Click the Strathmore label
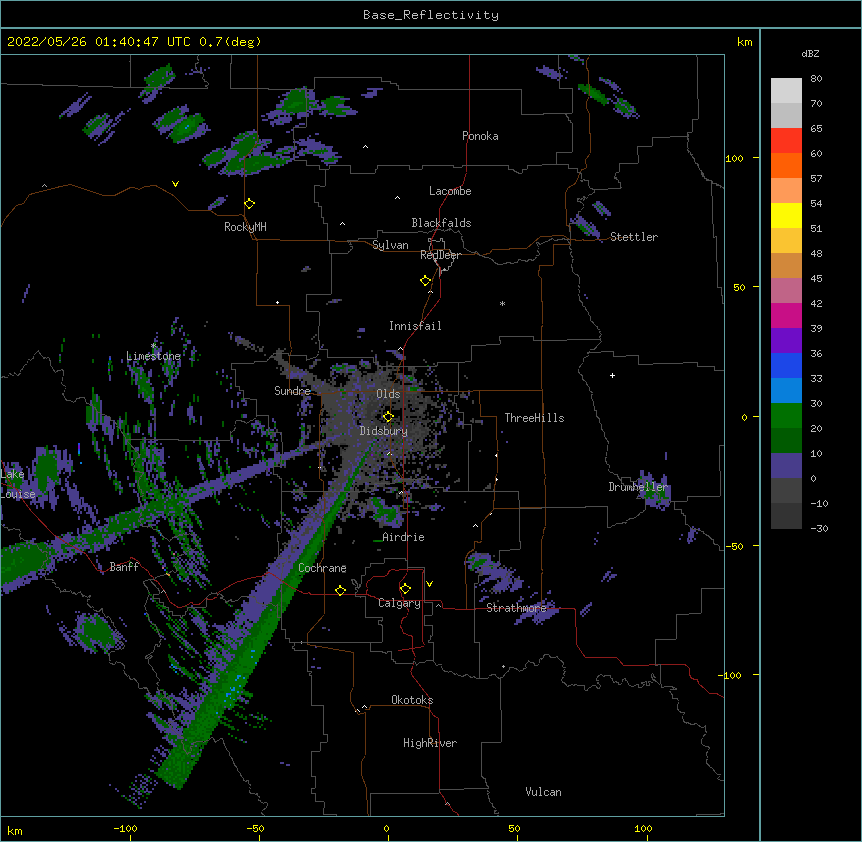The height and width of the screenshot is (842, 862). click(516, 608)
